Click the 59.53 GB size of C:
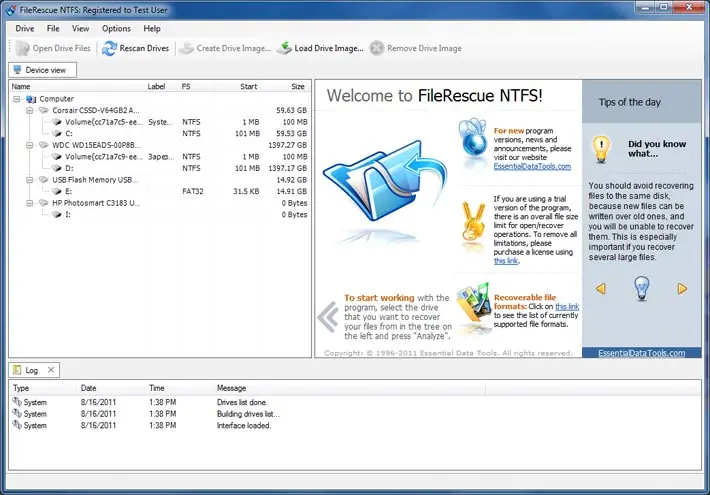 point(292,134)
